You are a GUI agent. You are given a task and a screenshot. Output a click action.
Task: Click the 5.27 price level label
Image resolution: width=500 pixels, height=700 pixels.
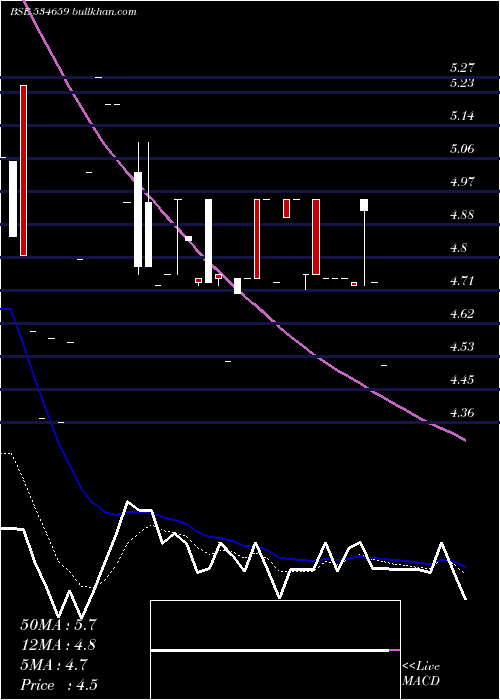point(462,68)
